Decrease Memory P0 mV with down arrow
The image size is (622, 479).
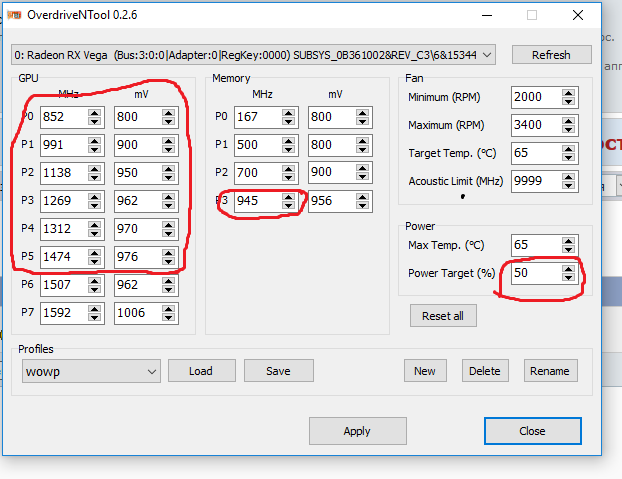(363, 121)
